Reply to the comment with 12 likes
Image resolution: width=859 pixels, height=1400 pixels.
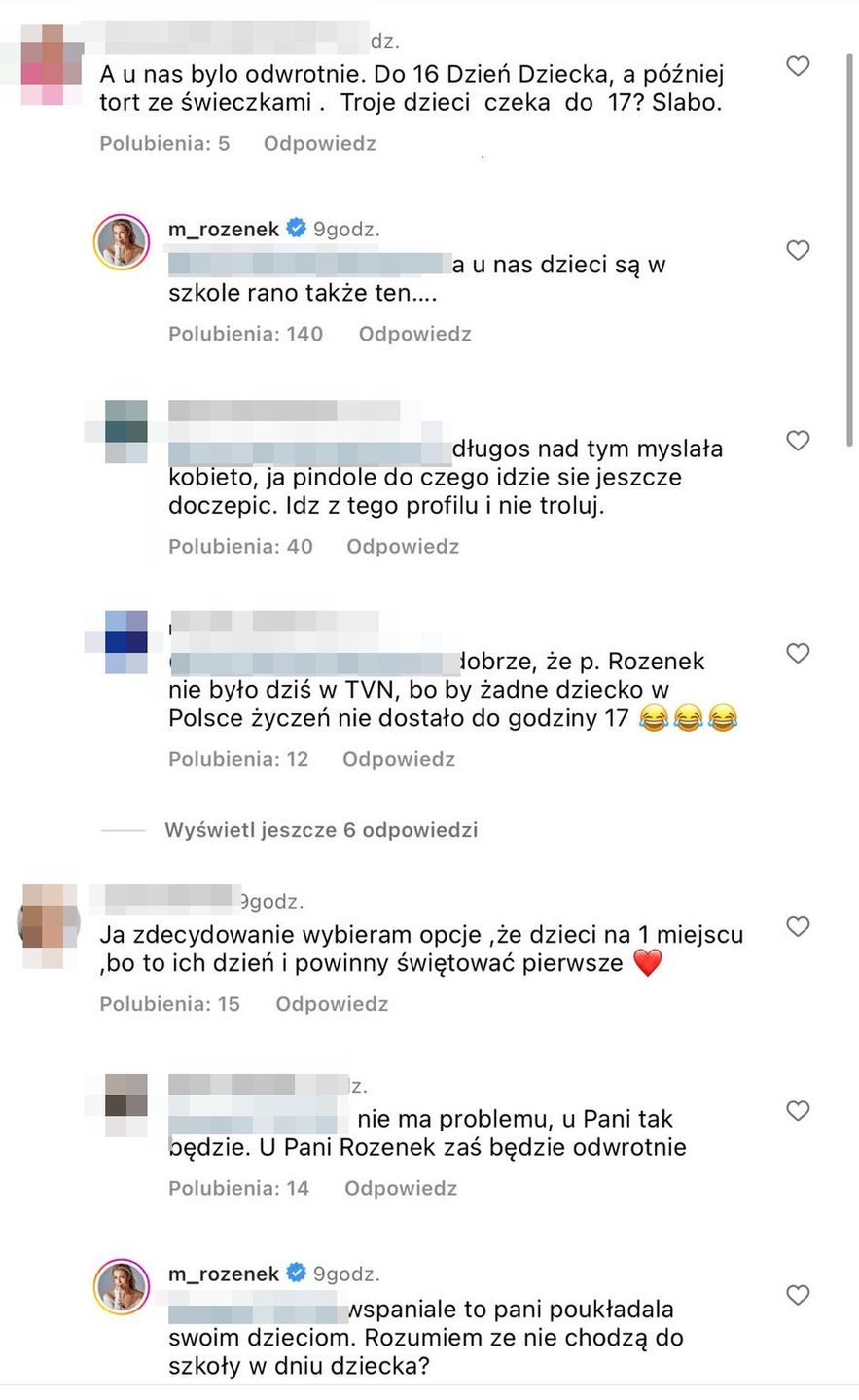click(x=399, y=759)
